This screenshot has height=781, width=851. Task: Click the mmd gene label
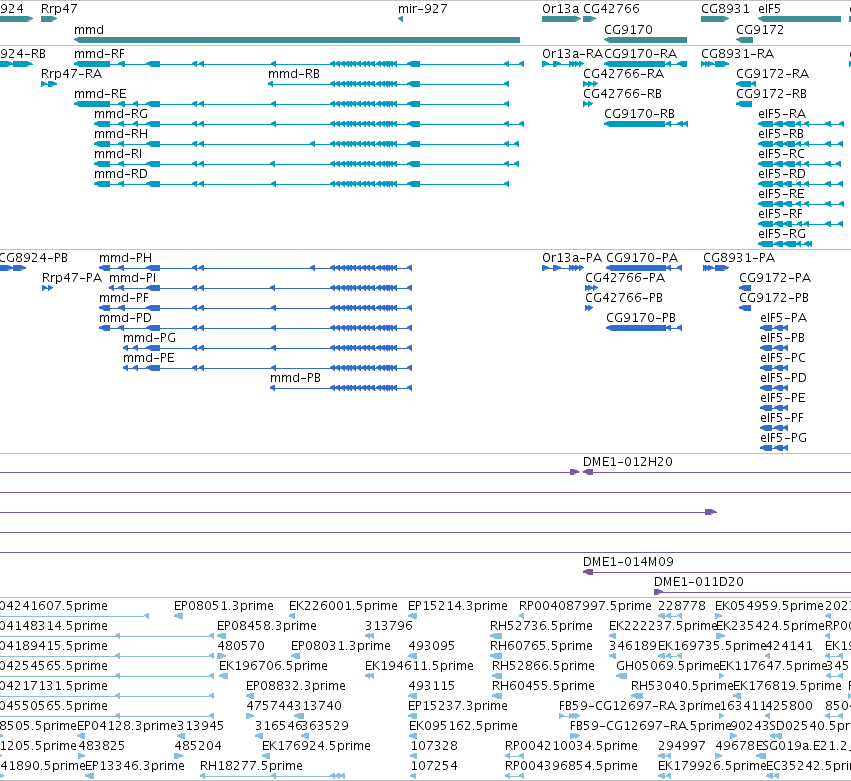click(x=88, y=30)
